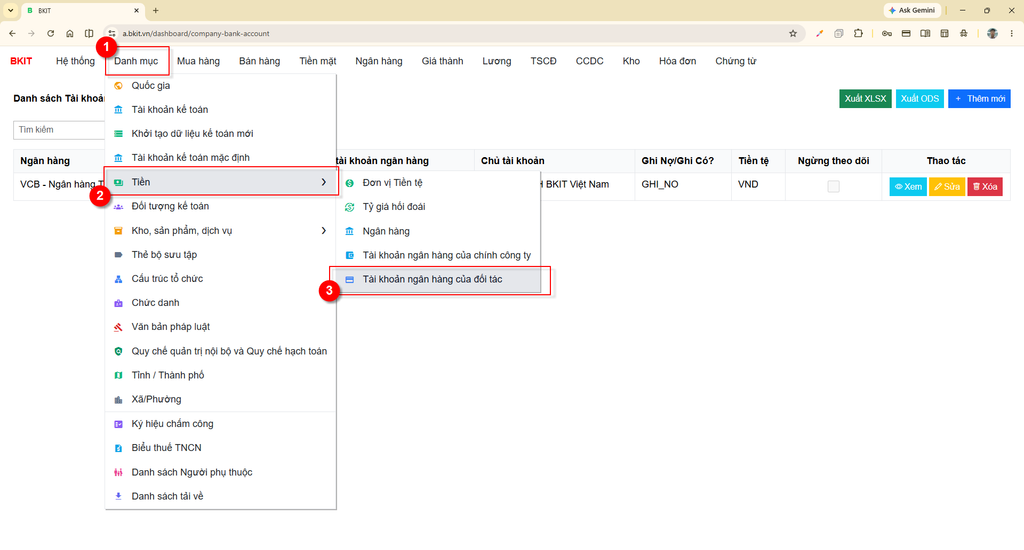Click the Tỉnh / Thành phố map icon

click(118, 376)
